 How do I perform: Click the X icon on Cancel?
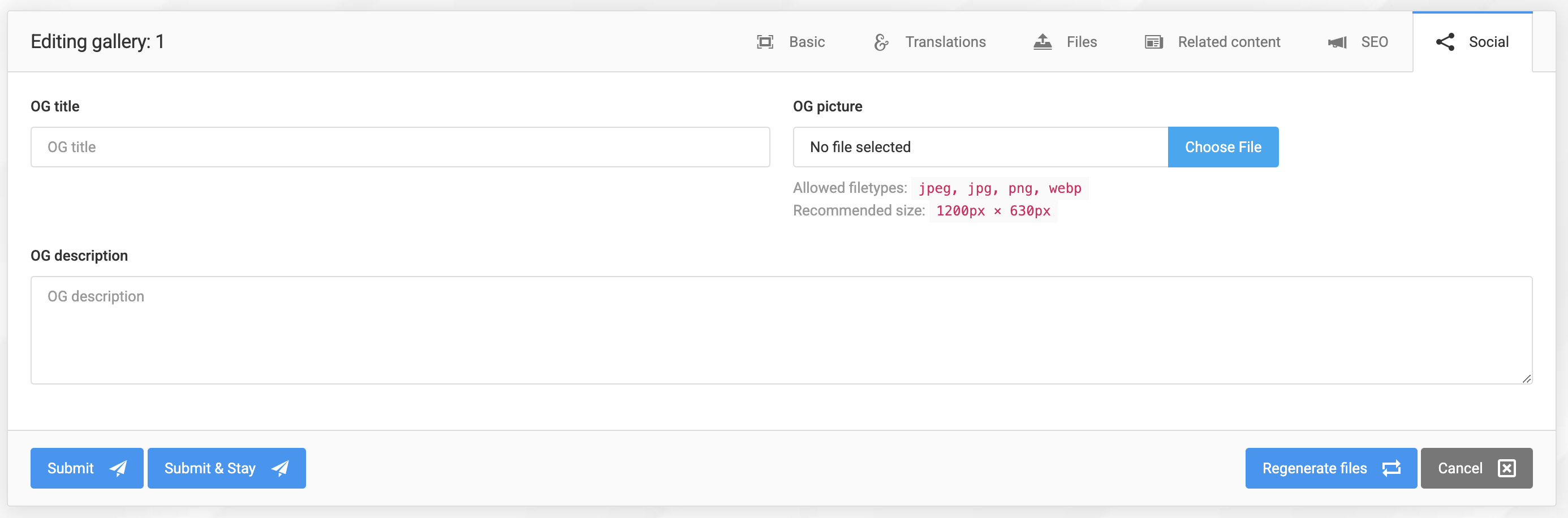tap(1506, 468)
